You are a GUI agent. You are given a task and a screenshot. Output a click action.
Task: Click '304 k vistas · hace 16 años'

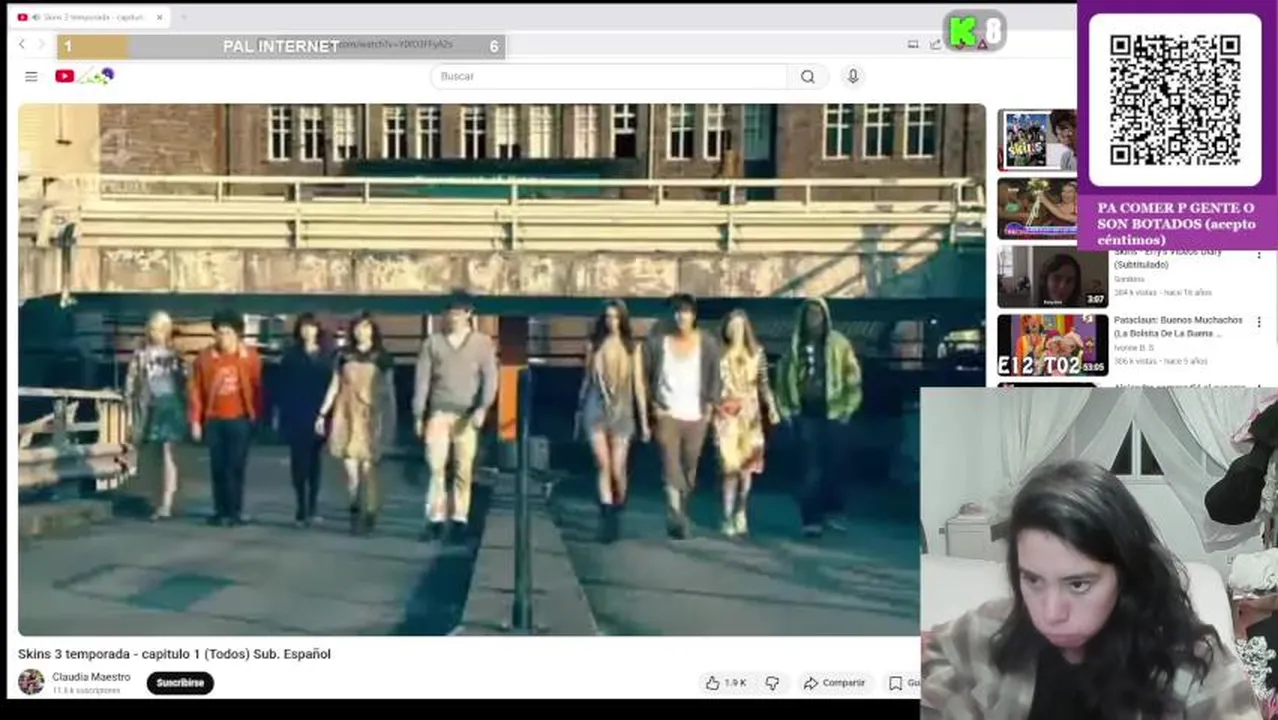tap(1162, 293)
